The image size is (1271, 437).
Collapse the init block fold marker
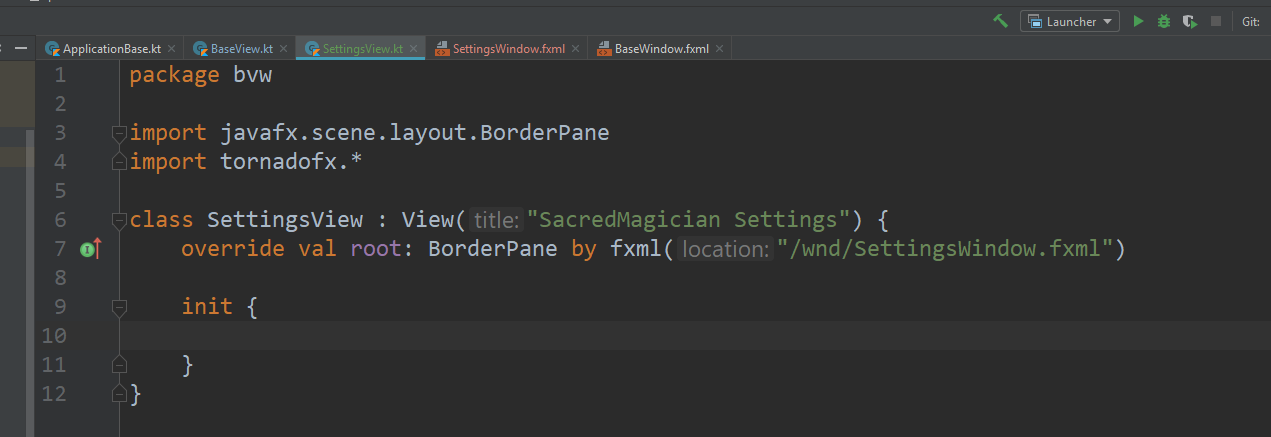[x=119, y=307]
